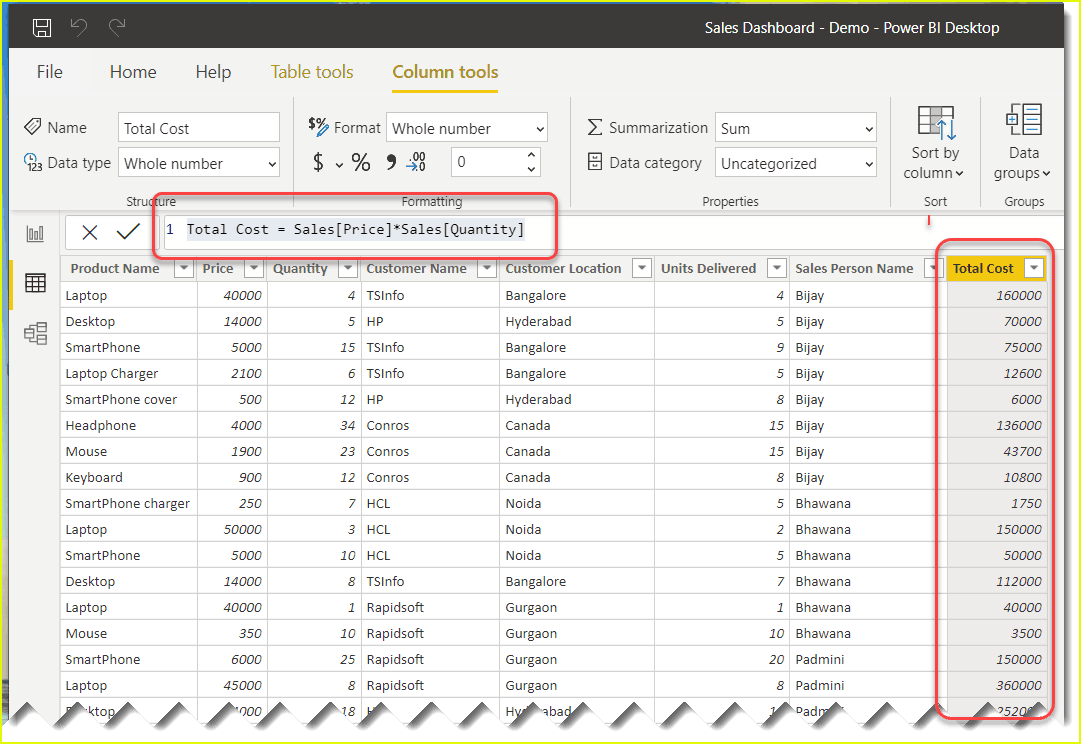The height and width of the screenshot is (744, 1081).
Task: Open the Data category dropdown
Action: pos(869,162)
